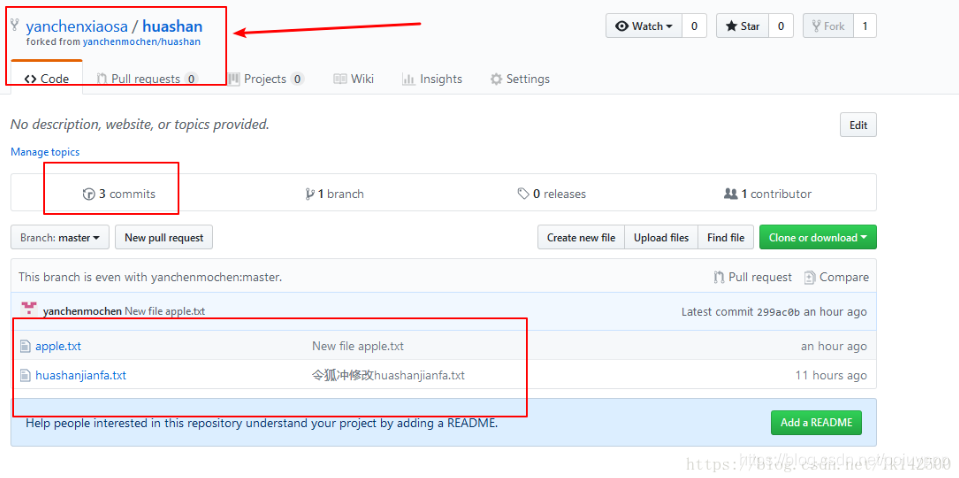Switch to the Pull requests tab
The height and width of the screenshot is (478, 959).
point(147,79)
